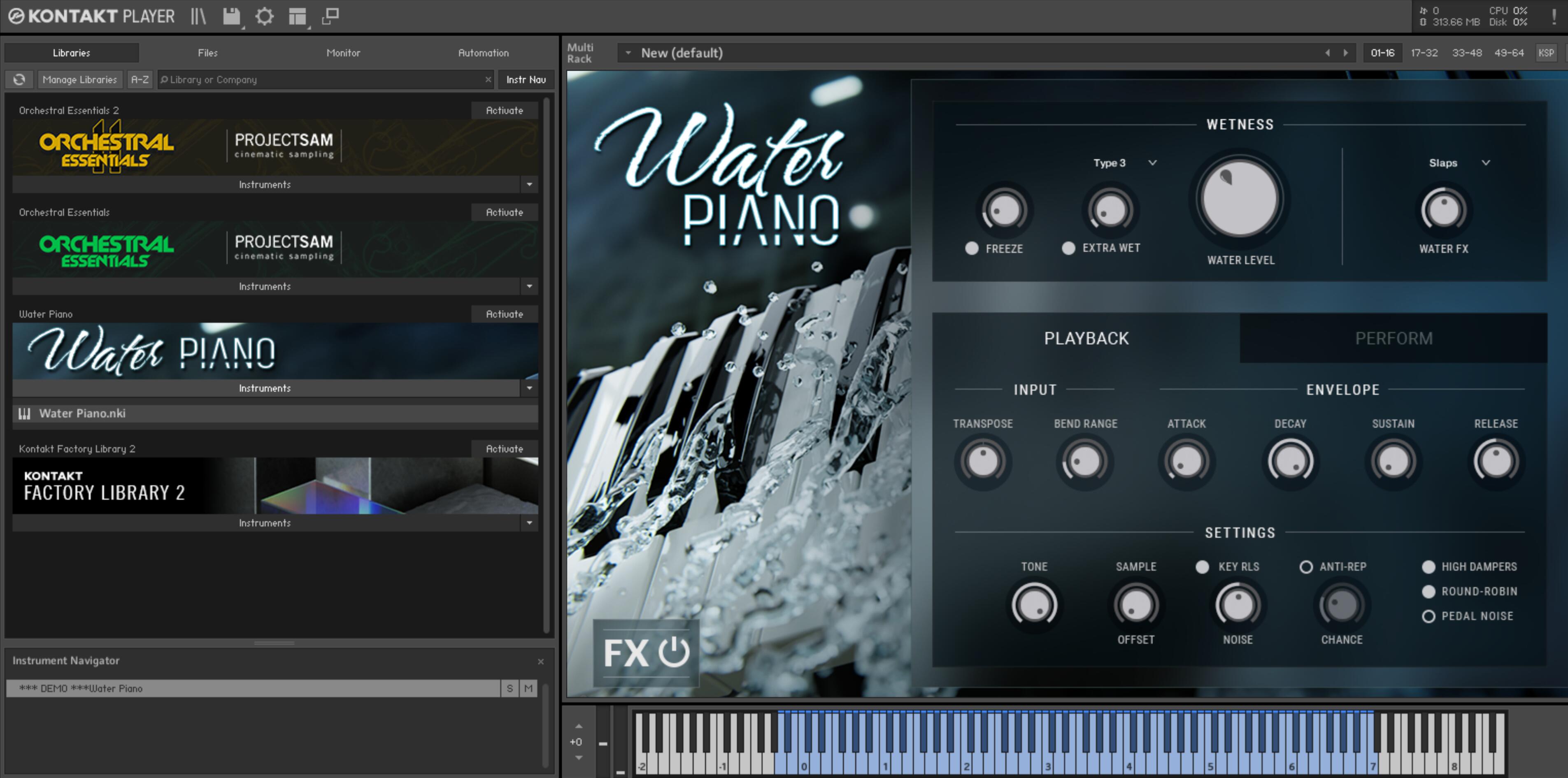Click the Sample Offset knob
The height and width of the screenshot is (778, 1568).
pos(1136,605)
